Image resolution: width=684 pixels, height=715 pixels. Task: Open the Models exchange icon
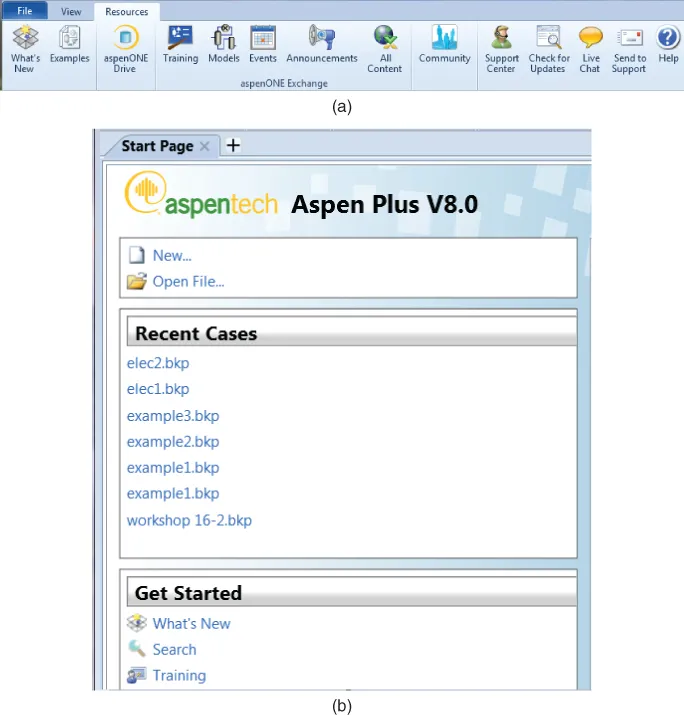(223, 39)
